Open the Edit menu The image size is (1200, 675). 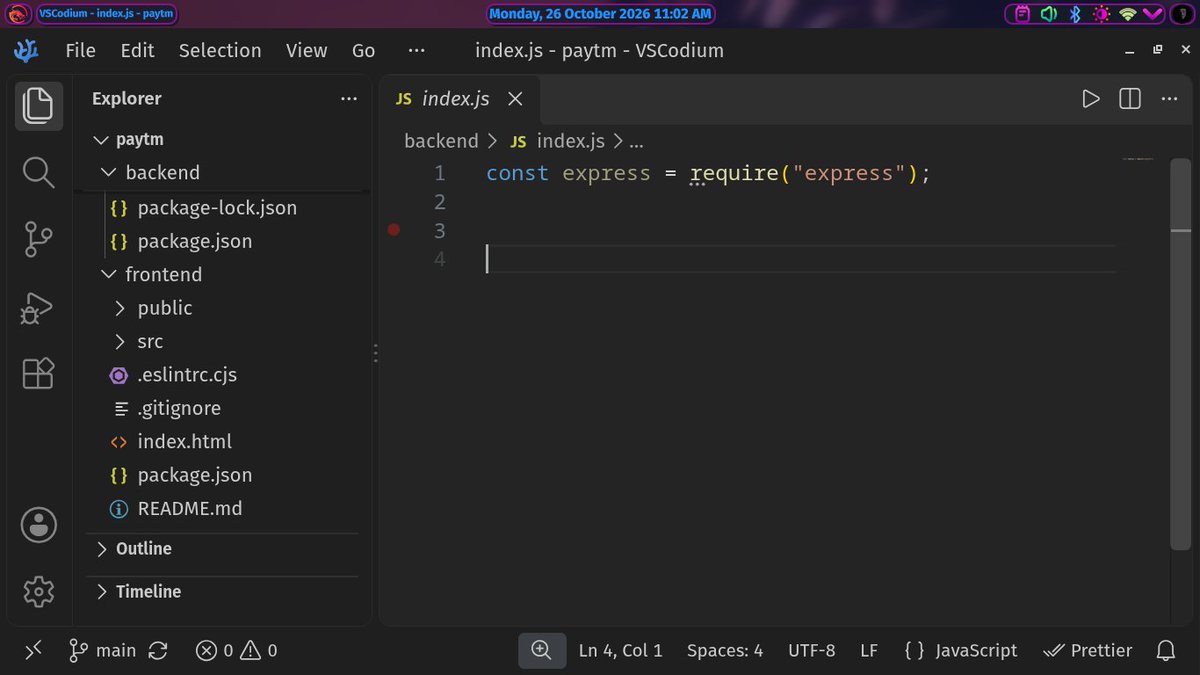click(x=137, y=50)
